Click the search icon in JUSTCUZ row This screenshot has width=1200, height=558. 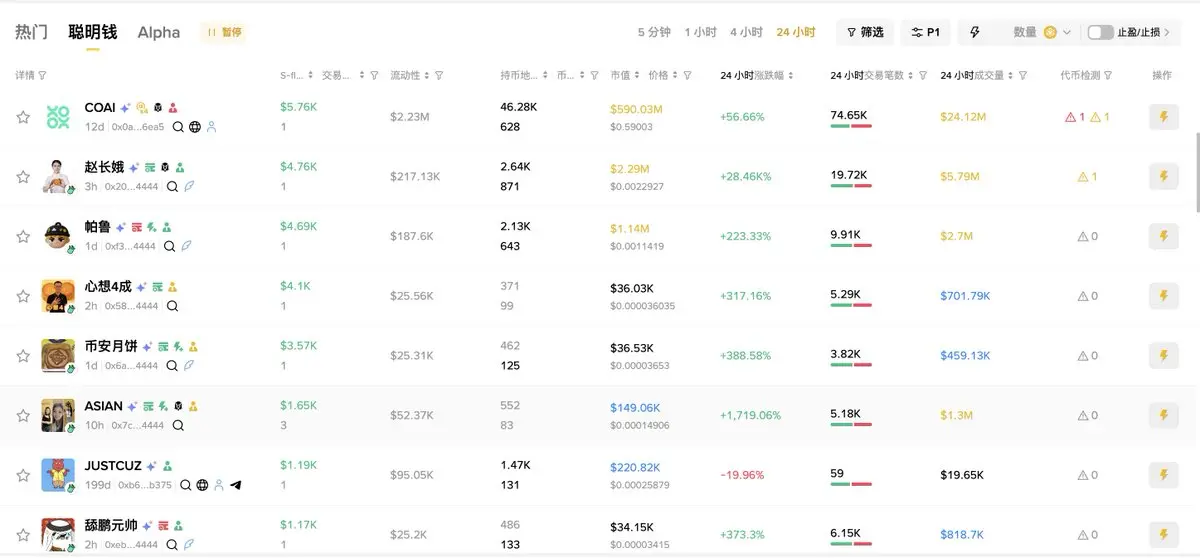(x=186, y=485)
